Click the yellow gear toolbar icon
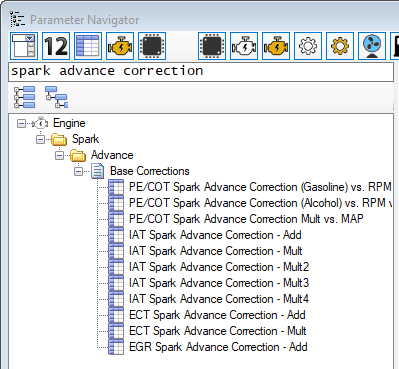 pos(340,46)
